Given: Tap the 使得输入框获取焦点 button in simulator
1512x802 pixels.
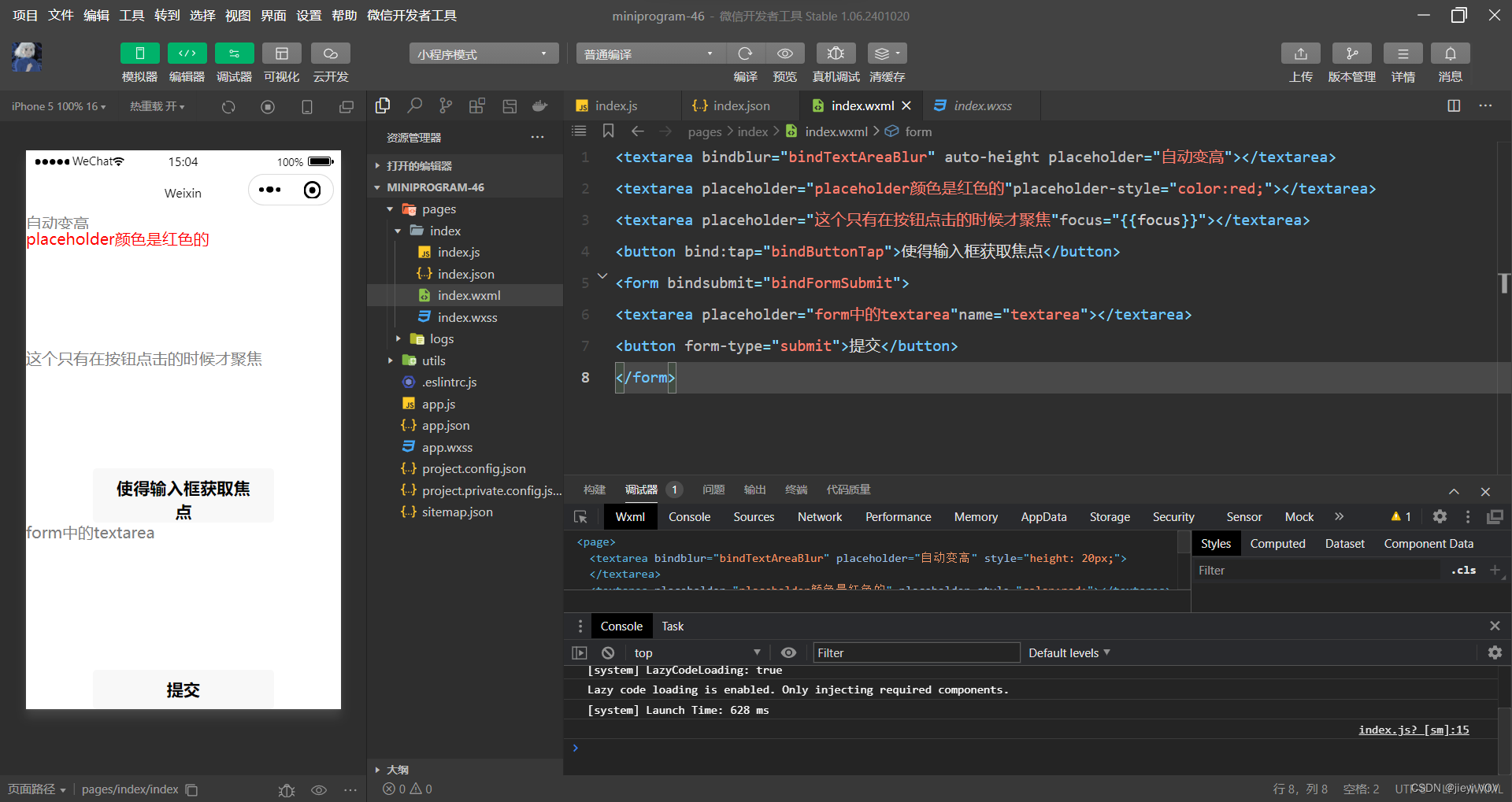Looking at the screenshot, I should (183, 496).
